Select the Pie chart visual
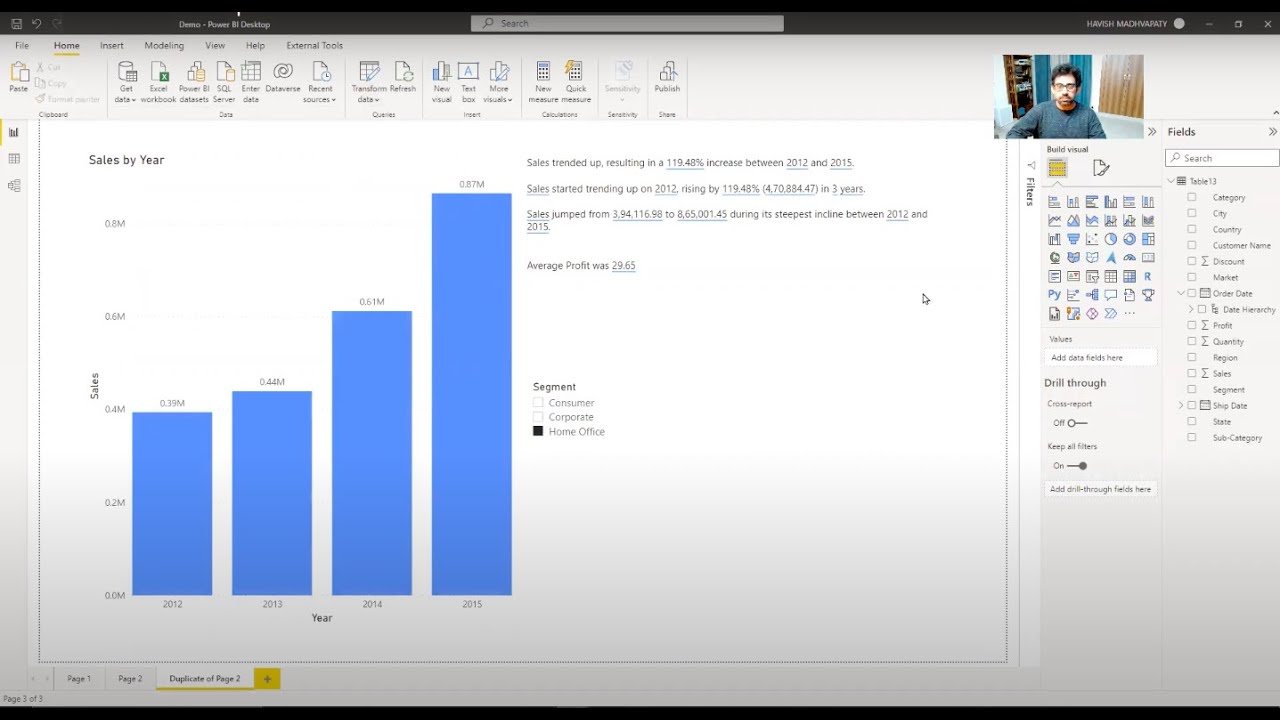1280x720 pixels. click(x=1111, y=239)
